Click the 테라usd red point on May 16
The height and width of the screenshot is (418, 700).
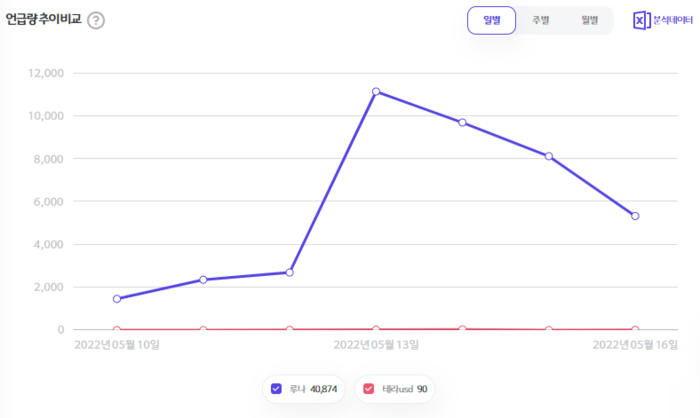click(x=635, y=329)
